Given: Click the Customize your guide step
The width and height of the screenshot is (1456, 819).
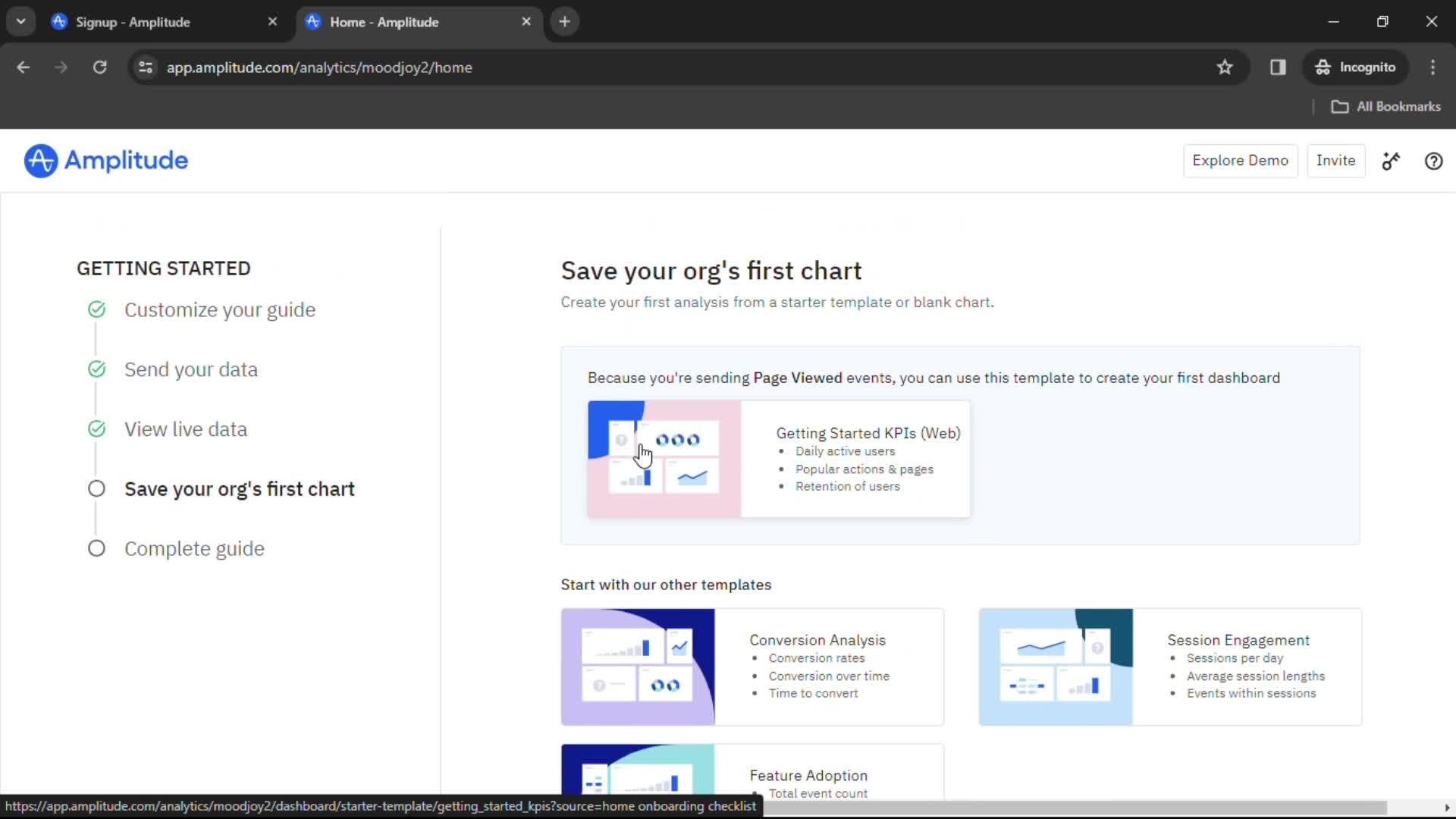Looking at the screenshot, I should point(219,309).
